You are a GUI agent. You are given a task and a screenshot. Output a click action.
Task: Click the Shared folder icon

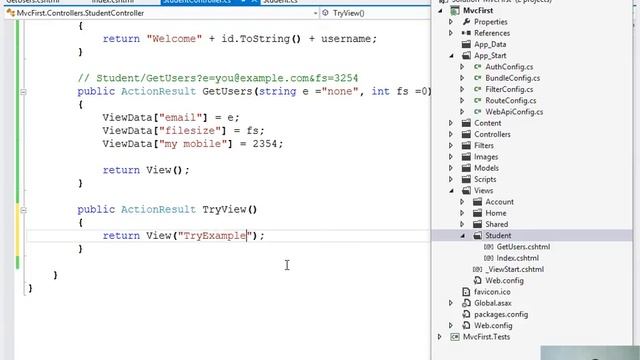tap(478, 224)
